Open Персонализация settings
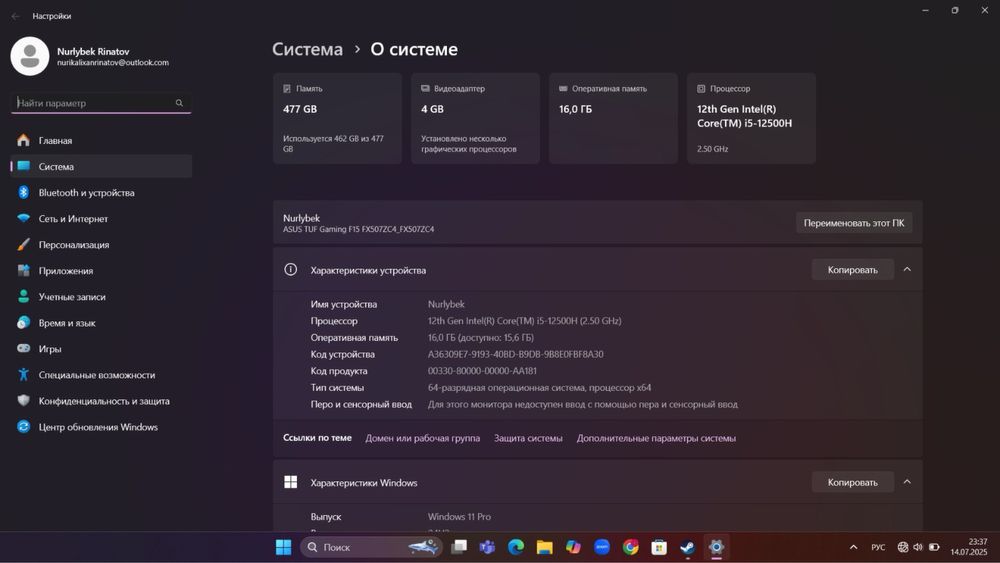This screenshot has width=1000, height=563. [101, 245]
